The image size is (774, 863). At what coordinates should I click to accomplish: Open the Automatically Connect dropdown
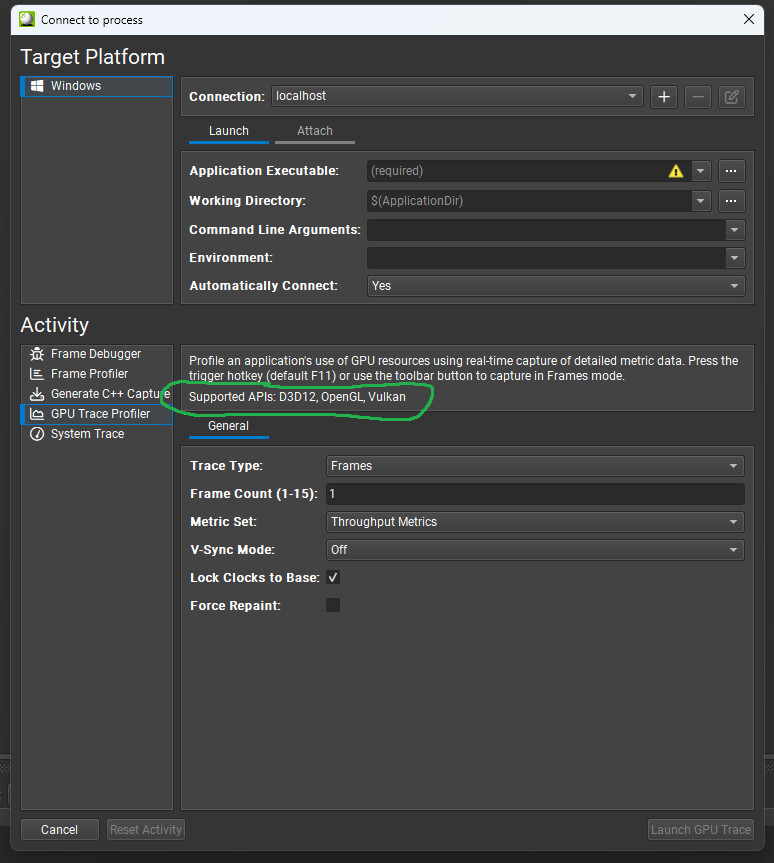(556, 286)
